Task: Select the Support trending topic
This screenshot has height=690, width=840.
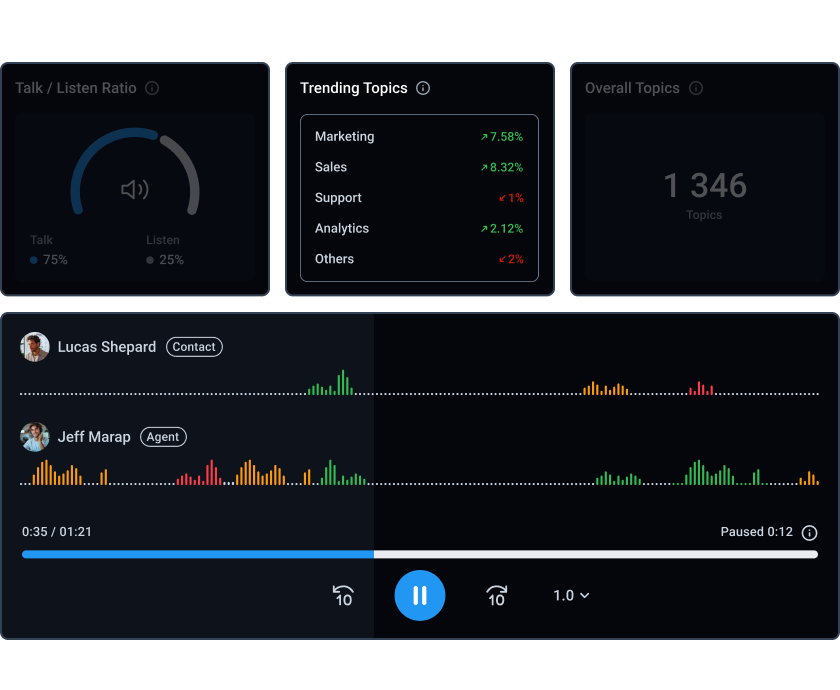Action: point(419,198)
